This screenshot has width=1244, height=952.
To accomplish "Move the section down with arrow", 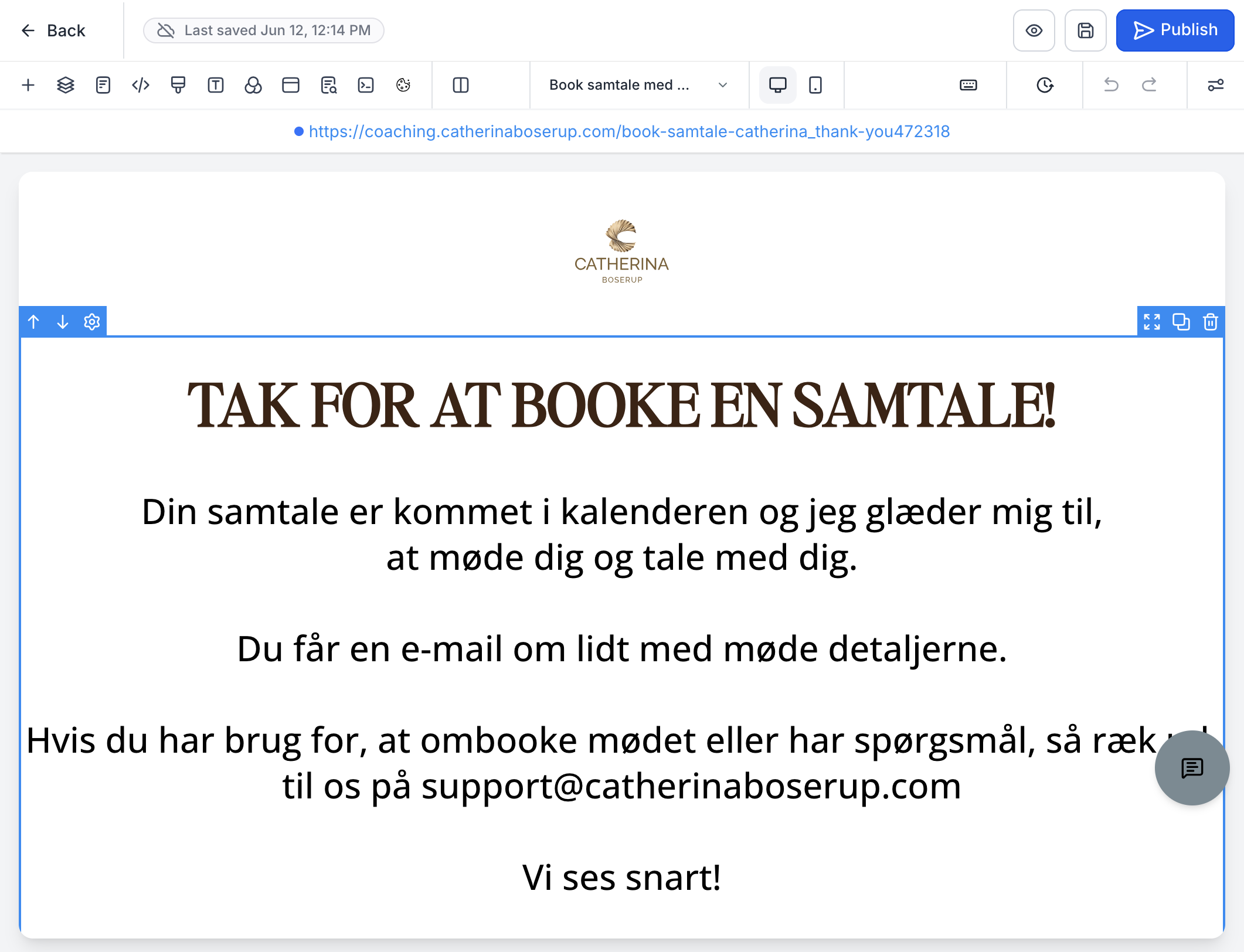I will pyautogui.click(x=63, y=322).
